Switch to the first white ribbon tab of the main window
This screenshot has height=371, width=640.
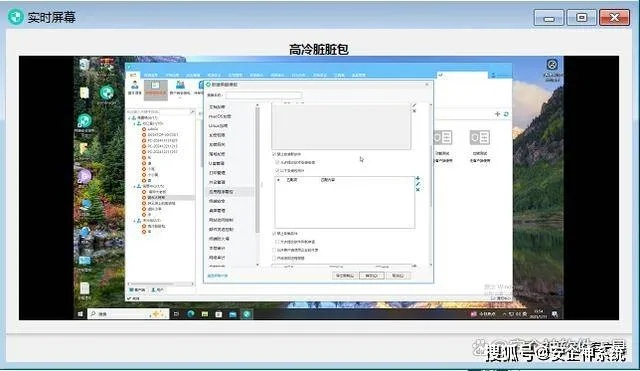(133, 76)
